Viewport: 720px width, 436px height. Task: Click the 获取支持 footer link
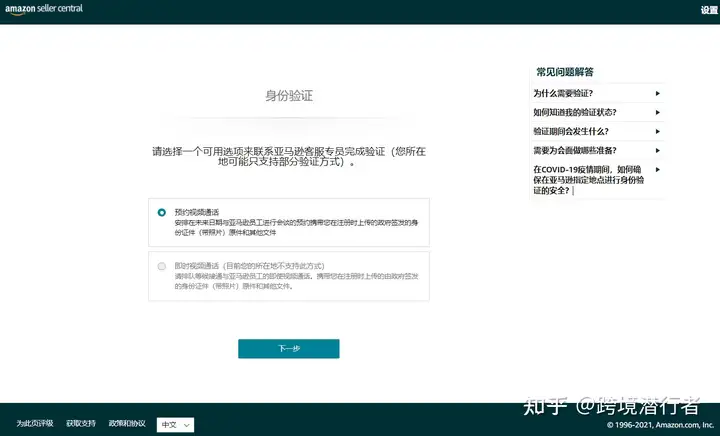point(81,424)
